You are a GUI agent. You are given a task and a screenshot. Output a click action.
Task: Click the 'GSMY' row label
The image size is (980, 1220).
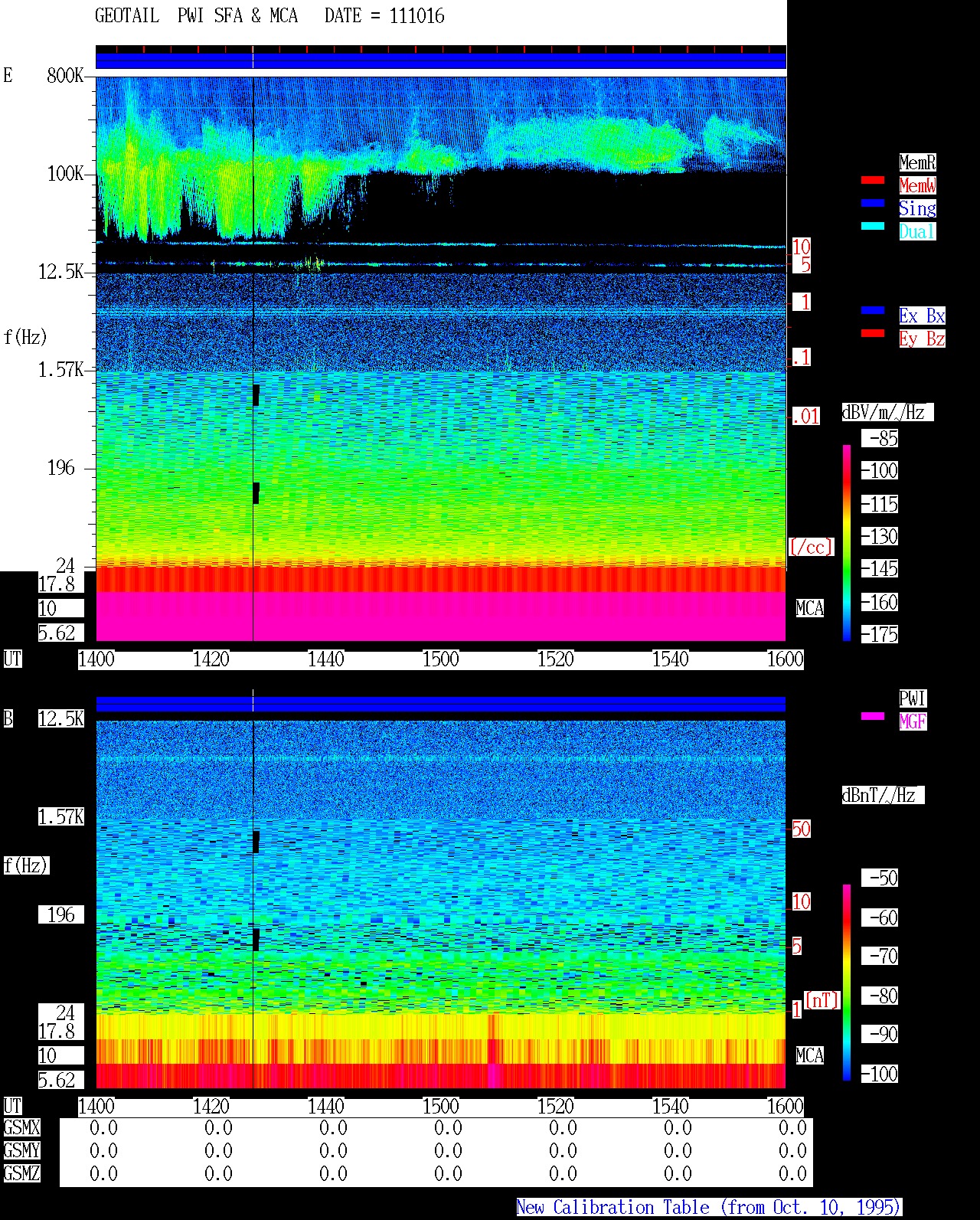[21, 1150]
